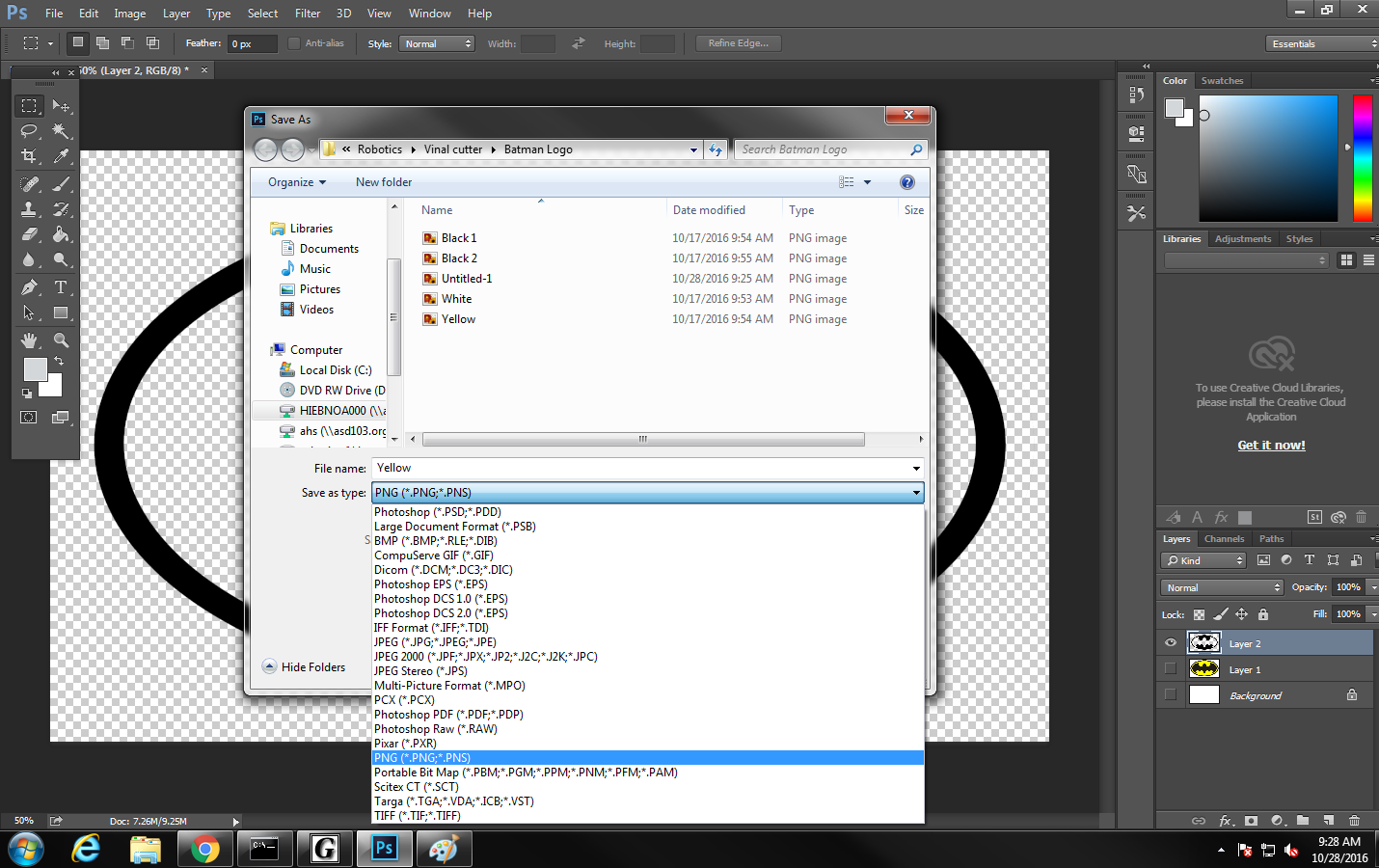Toggle lock position button
Image resolution: width=1379 pixels, height=868 pixels.
pyautogui.click(x=1242, y=614)
